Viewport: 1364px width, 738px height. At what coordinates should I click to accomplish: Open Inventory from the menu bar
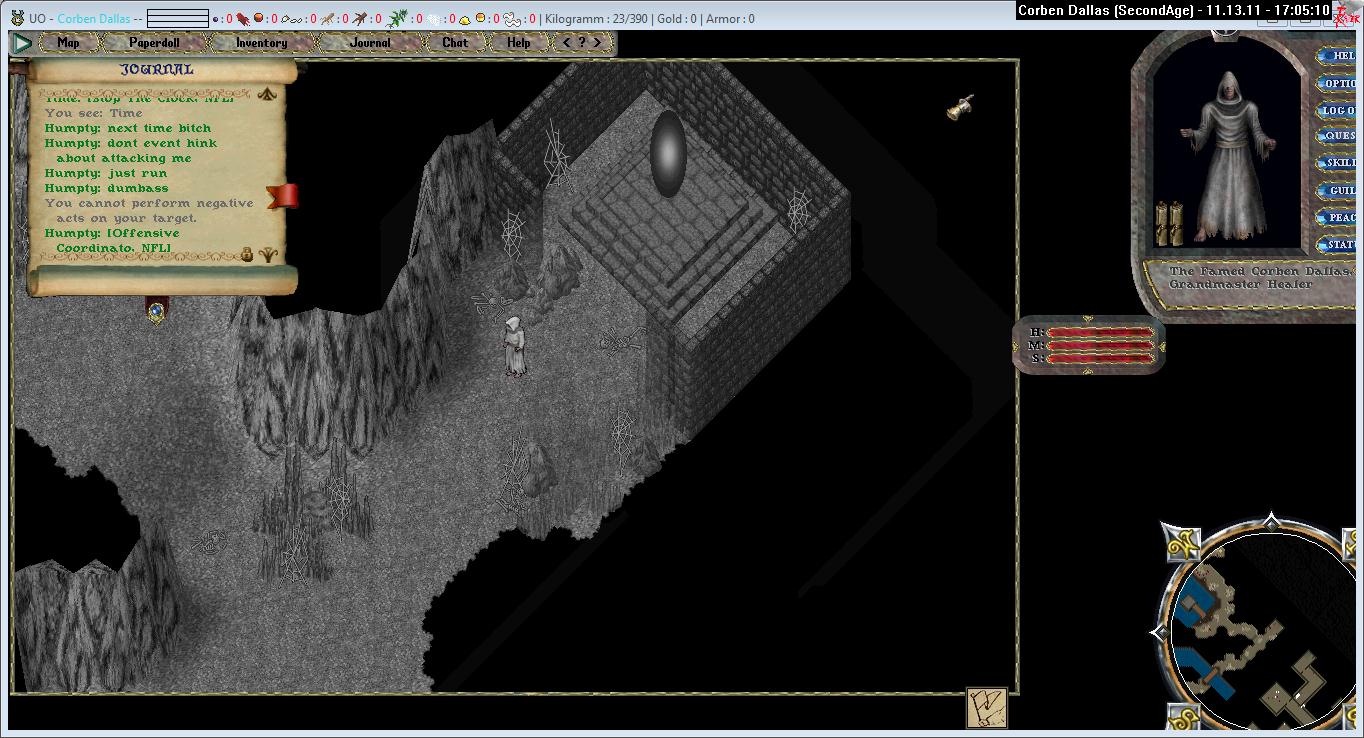click(x=261, y=43)
